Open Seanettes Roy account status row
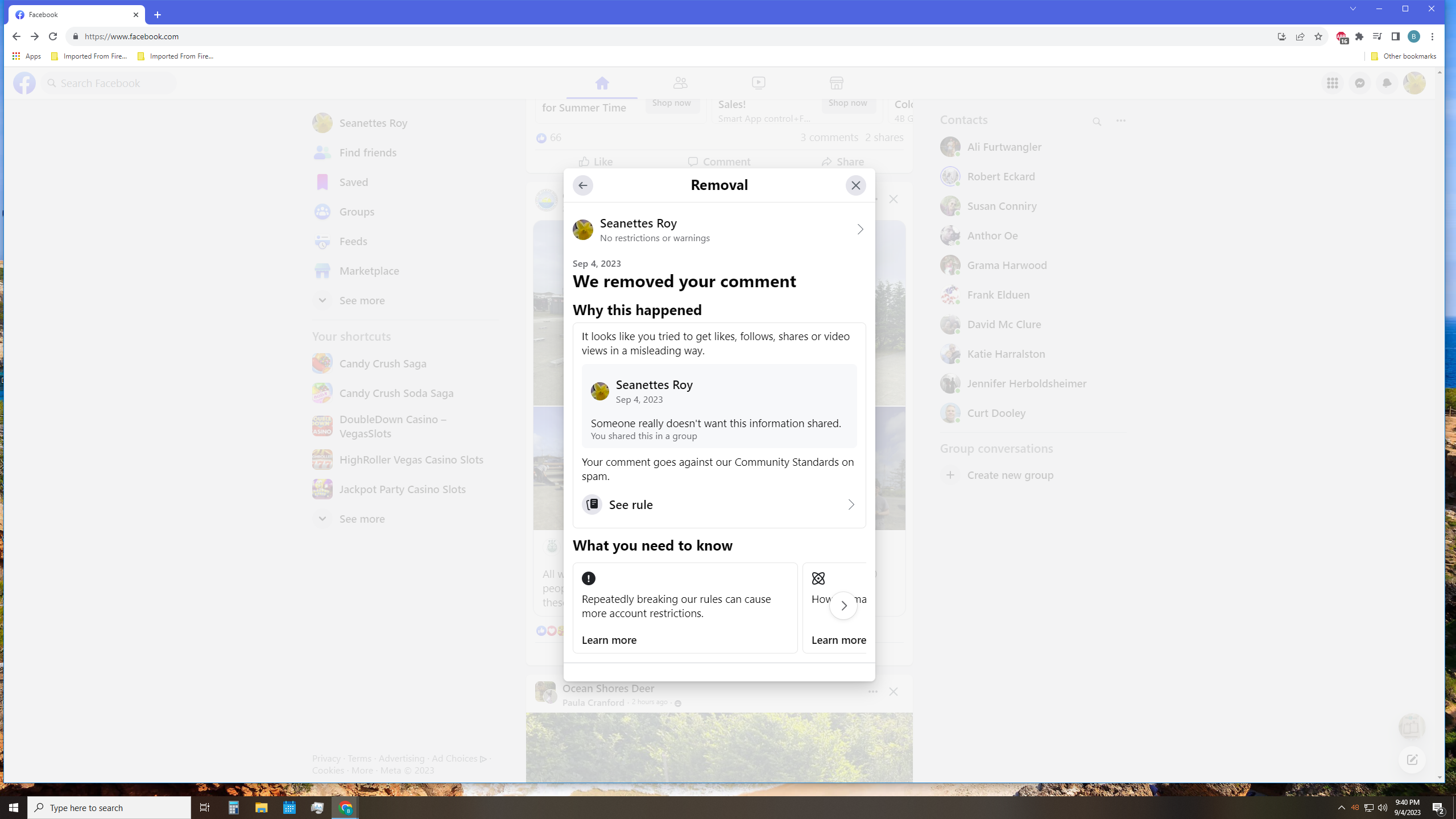Image resolution: width=1456 pixels, height=819 pixels. tap(719, 230)
